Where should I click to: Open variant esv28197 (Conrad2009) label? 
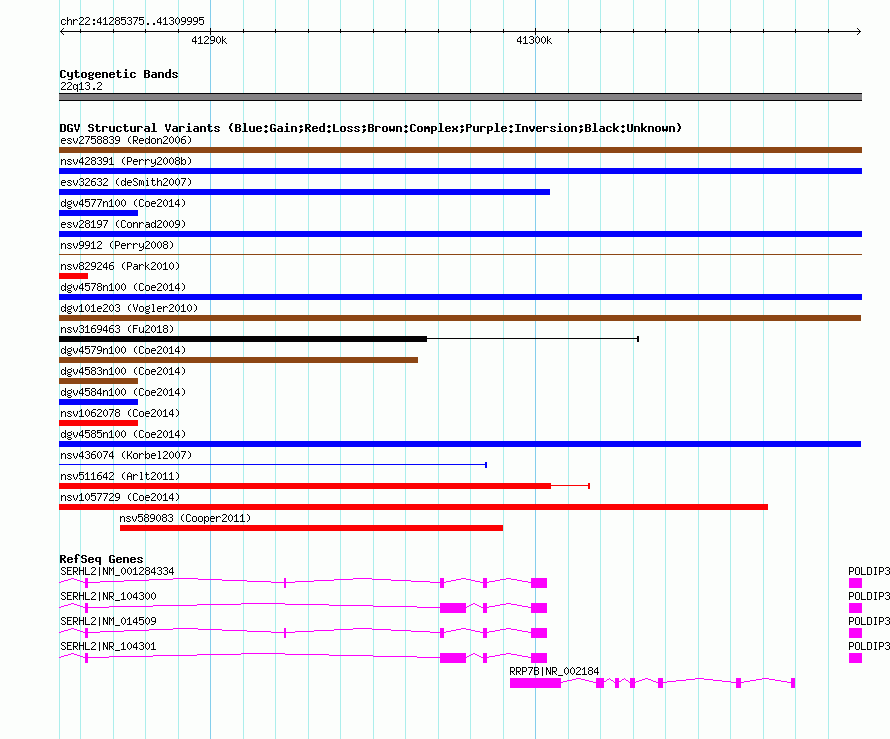[123, 224]
